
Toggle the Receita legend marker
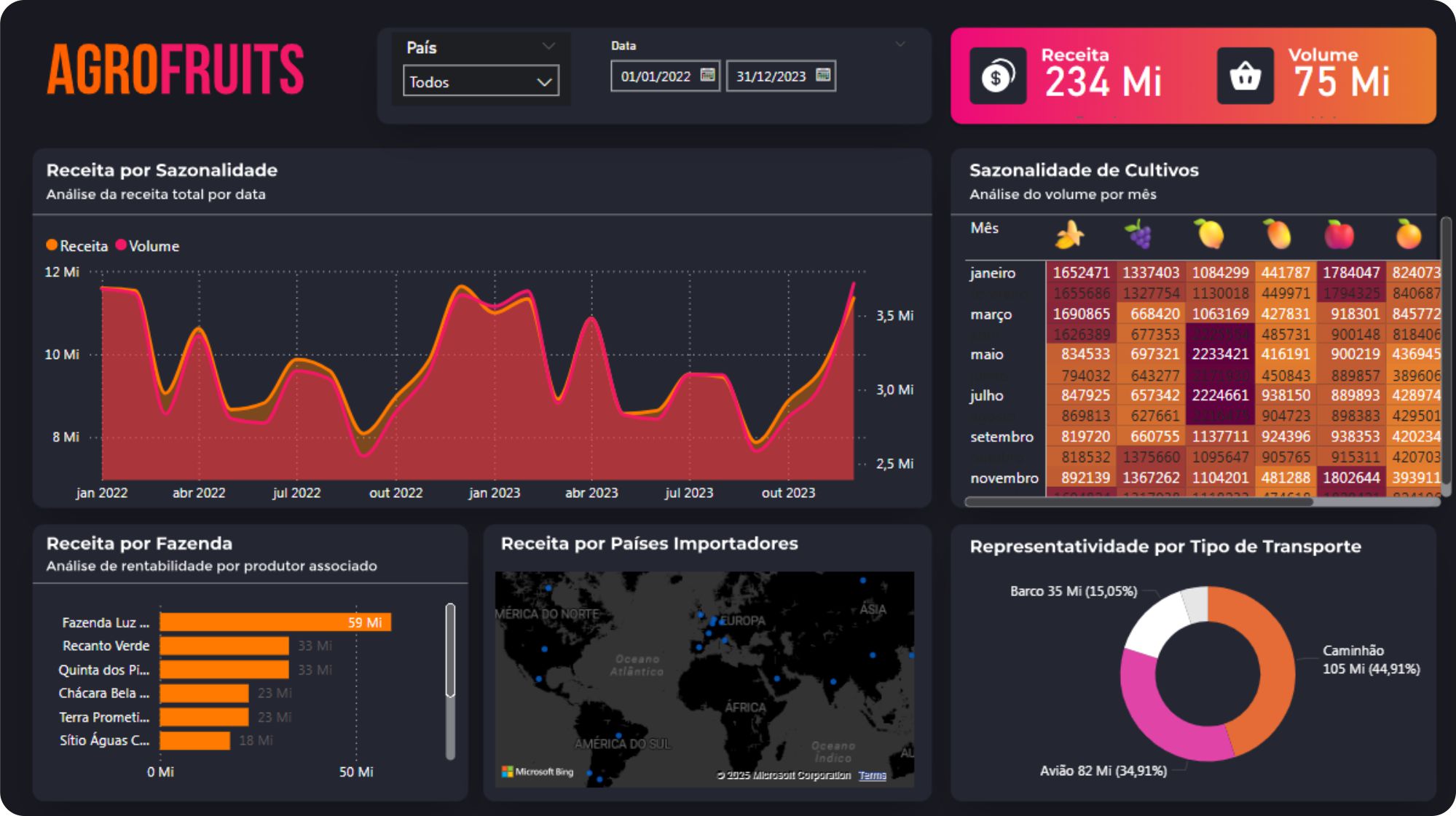tap(52, 245)
